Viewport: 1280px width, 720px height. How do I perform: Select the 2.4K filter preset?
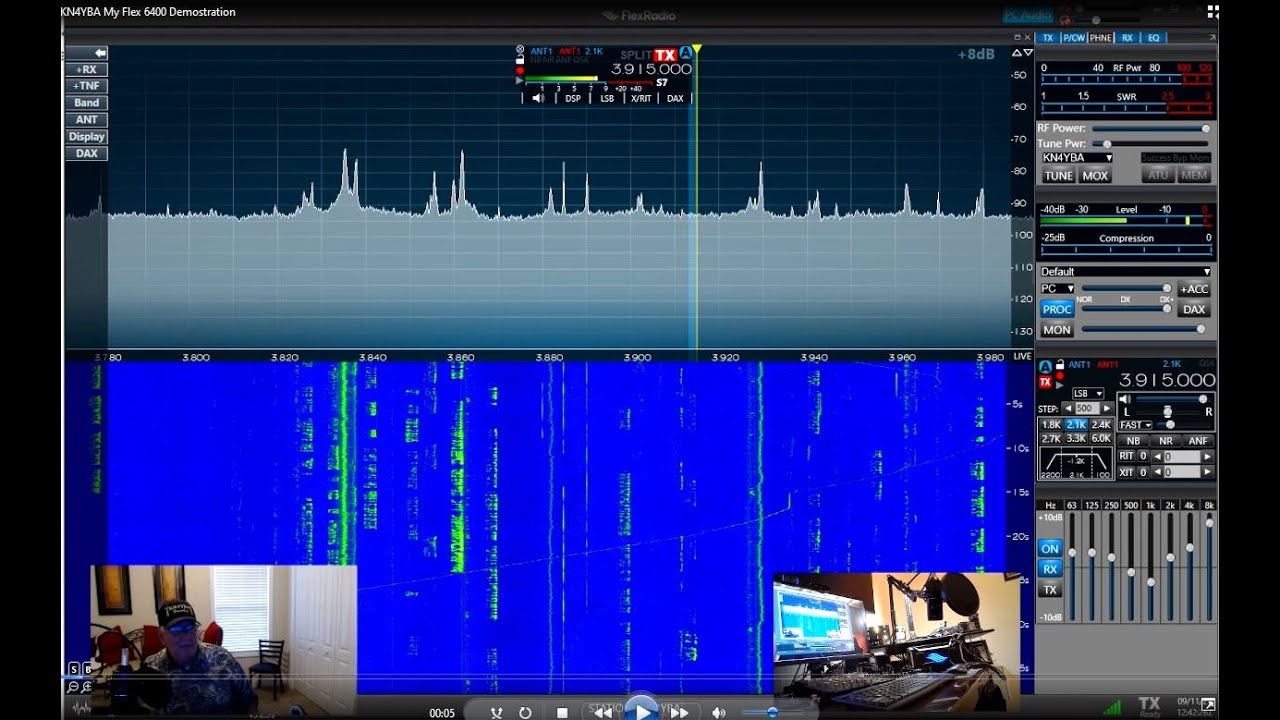click(x=1101, y=425)
